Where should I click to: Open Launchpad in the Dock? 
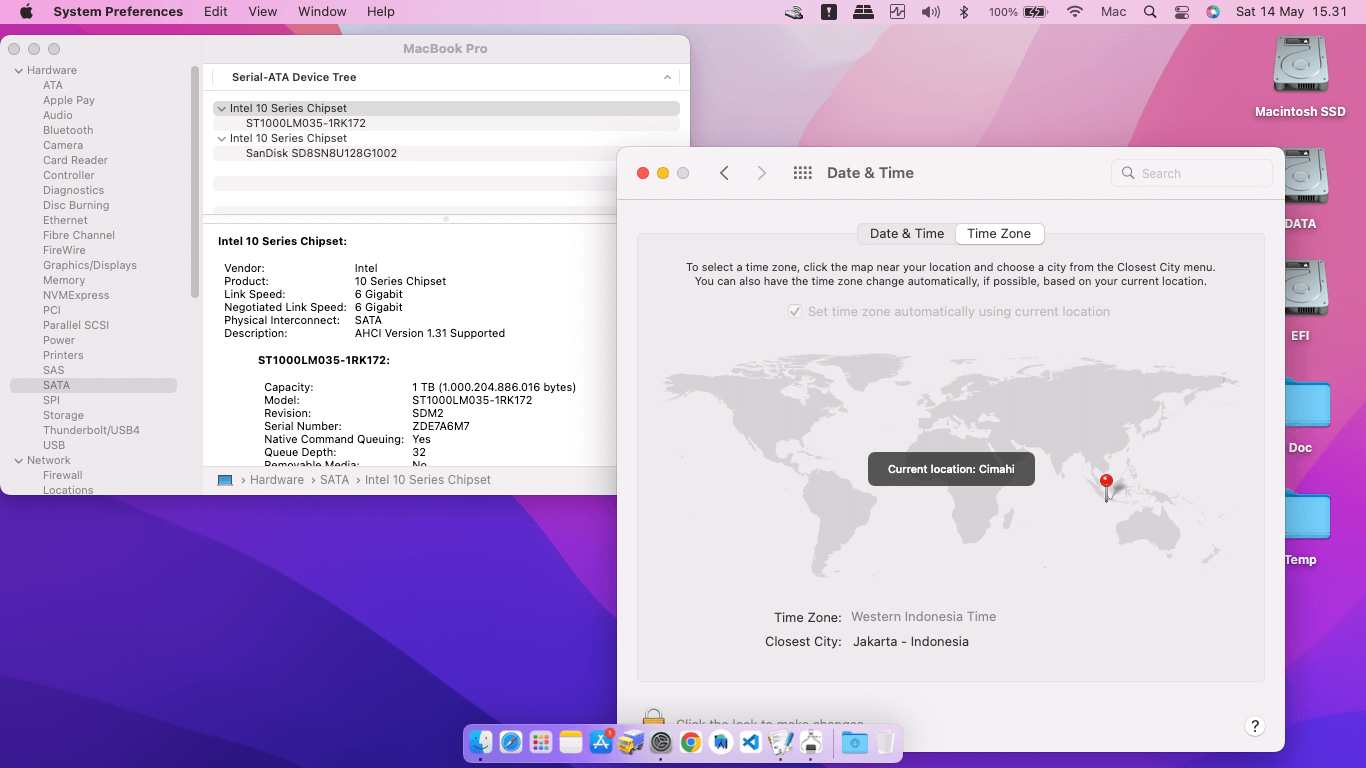[x=541, y=742]
